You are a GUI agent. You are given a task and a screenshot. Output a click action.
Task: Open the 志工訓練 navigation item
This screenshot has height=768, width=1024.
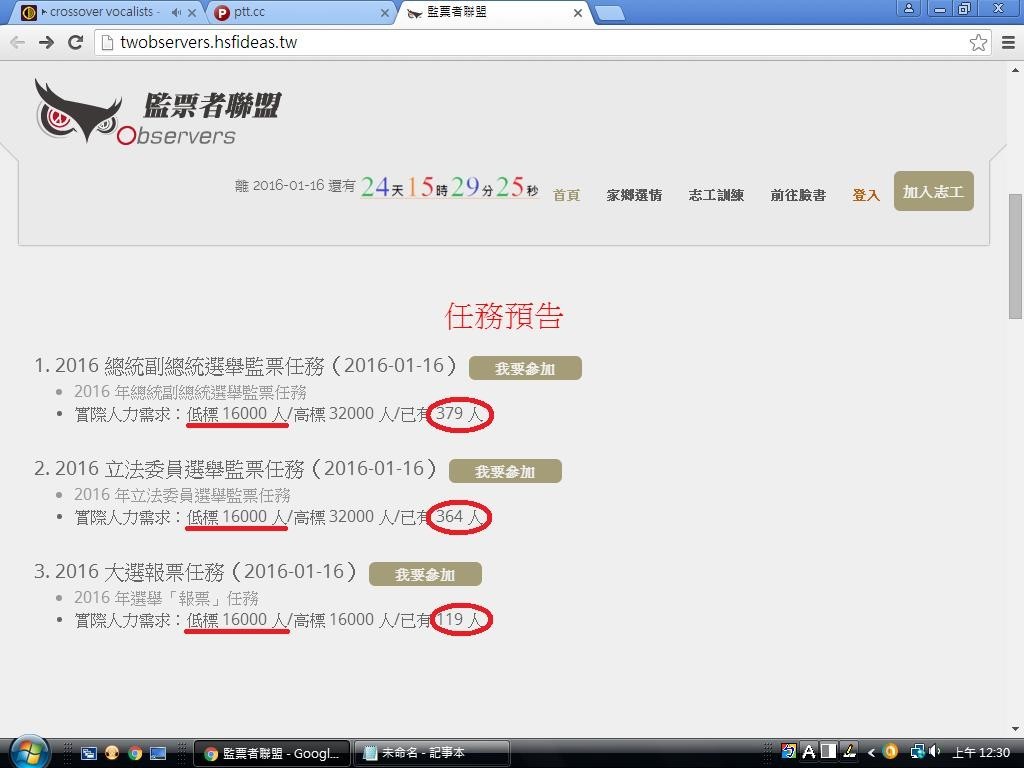[716, 195]
